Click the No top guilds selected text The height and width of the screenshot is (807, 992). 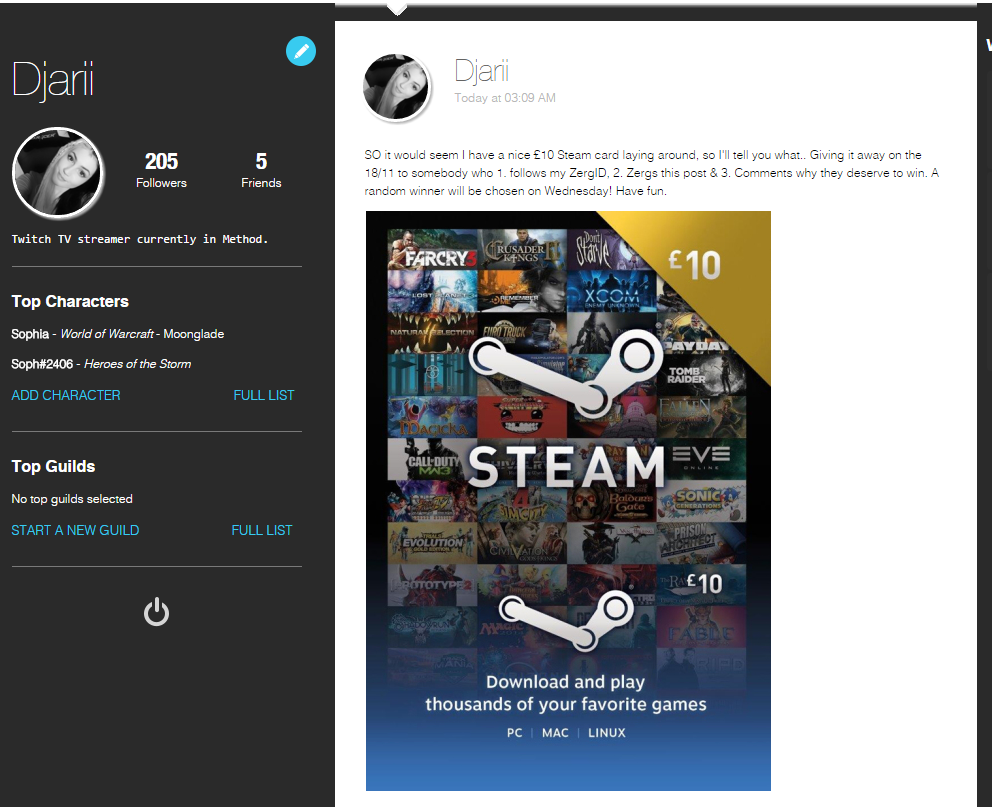coord(72,499)
